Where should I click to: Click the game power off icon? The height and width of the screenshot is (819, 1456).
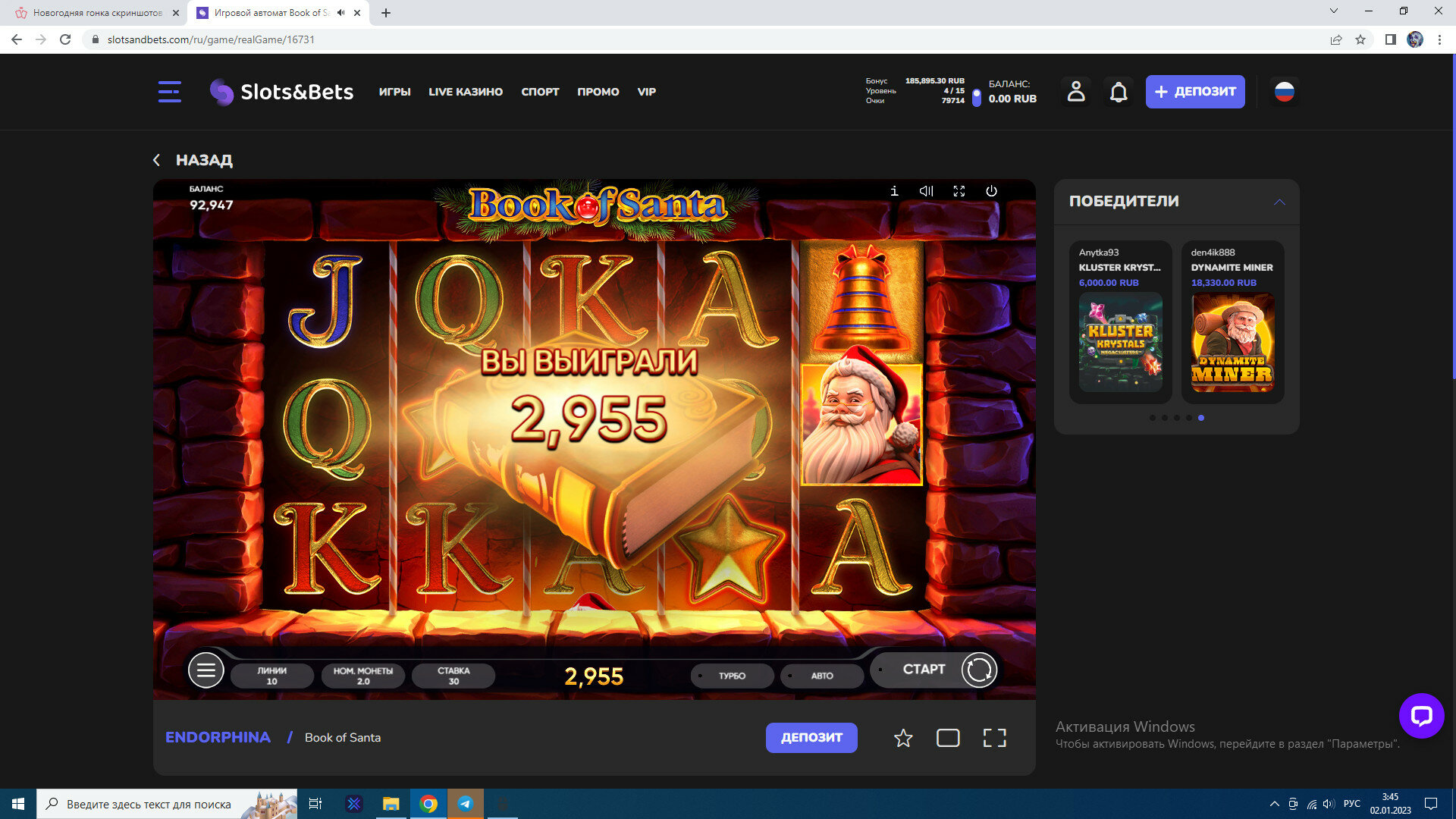coord(991,191)
